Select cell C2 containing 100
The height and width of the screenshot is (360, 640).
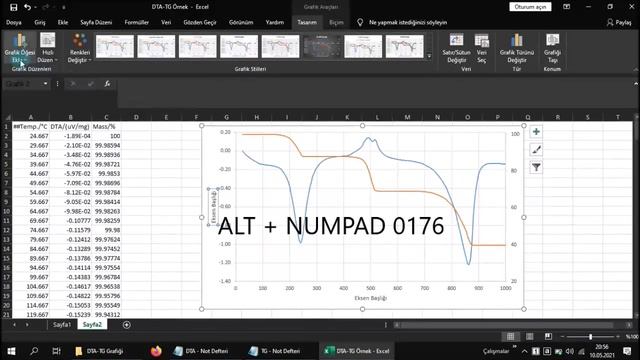[x=106, y=136]
